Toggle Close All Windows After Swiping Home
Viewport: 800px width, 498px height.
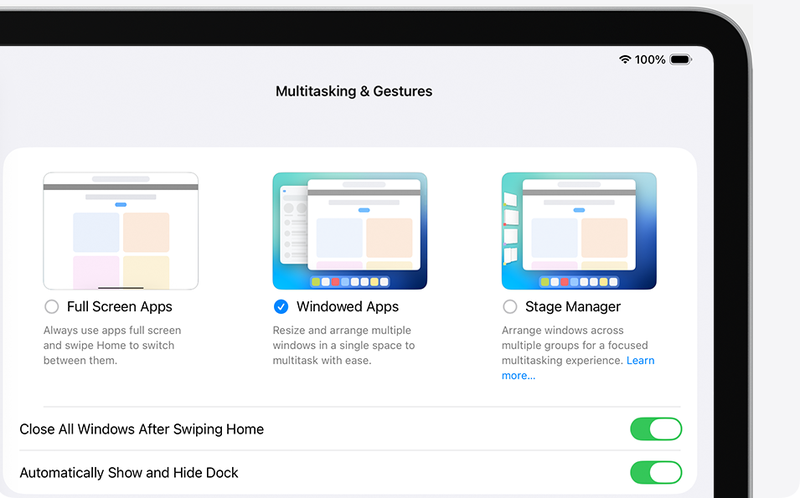click(x=656, y=429)
